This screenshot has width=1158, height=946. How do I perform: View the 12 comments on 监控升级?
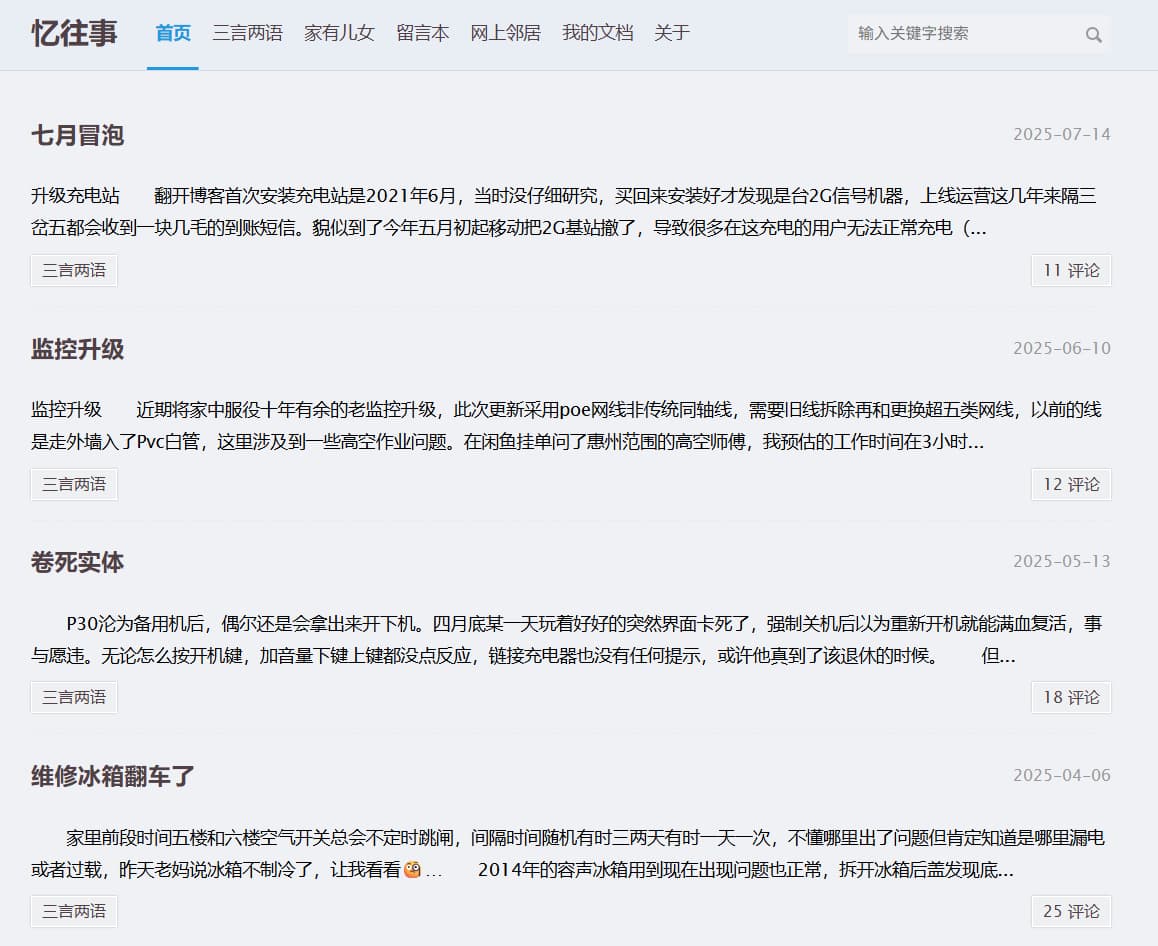coord(1071,484)
